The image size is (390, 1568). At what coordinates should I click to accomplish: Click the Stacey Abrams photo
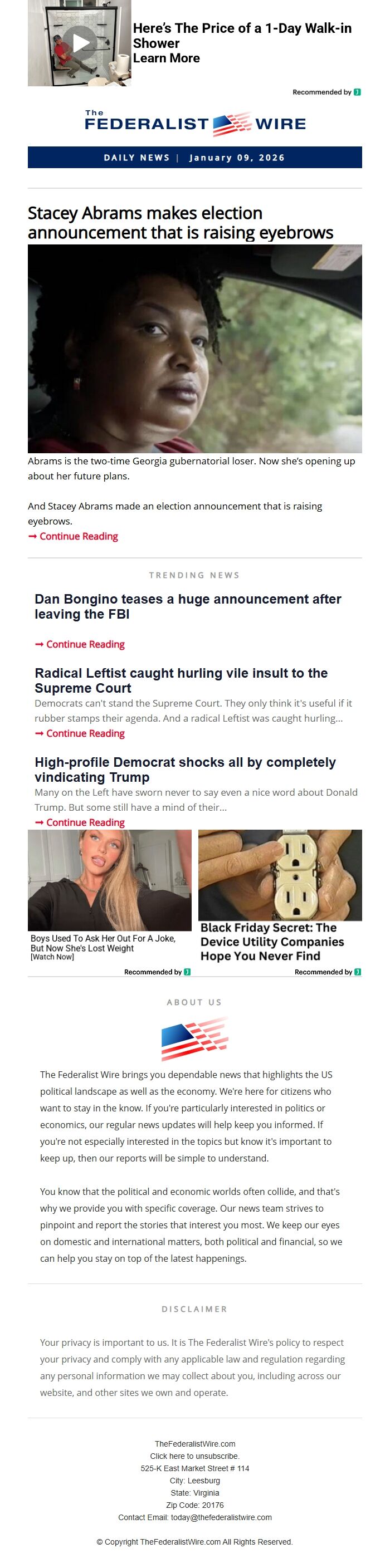click(195, 349)
